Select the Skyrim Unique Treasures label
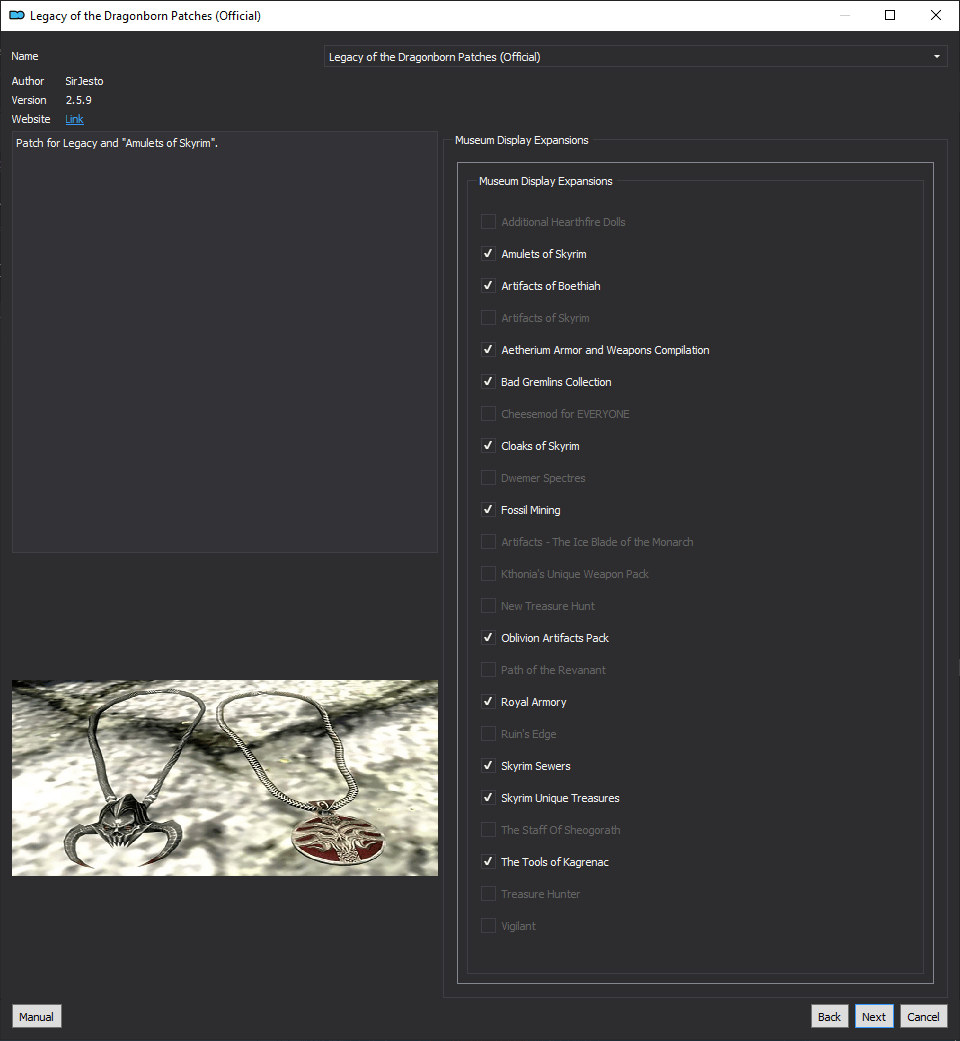 560,797
